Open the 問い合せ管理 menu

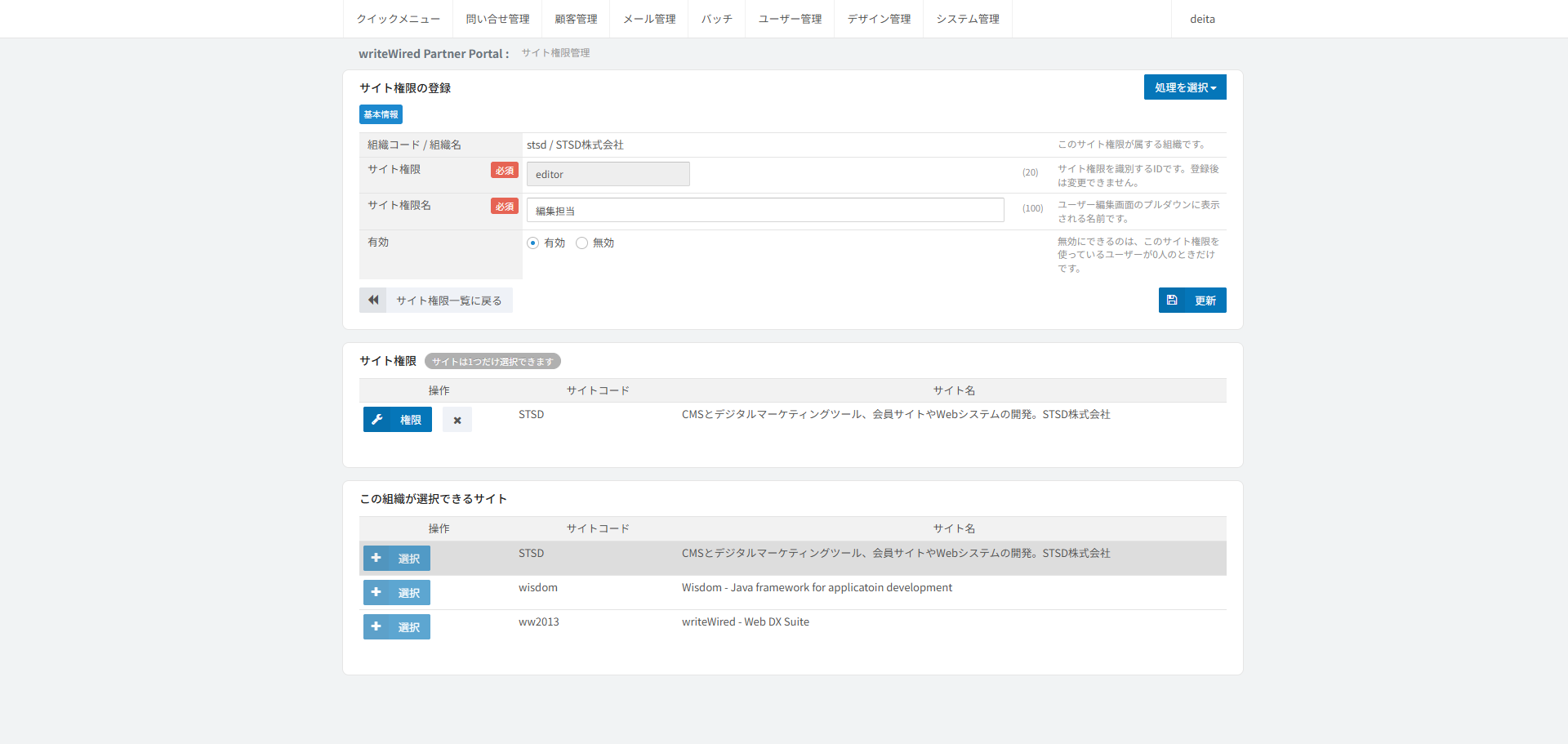(x=497, y=19)
